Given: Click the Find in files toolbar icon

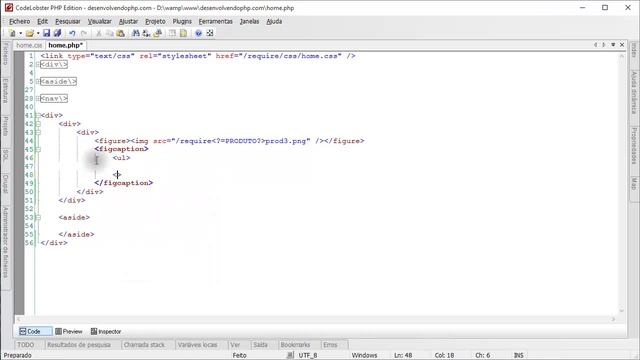Looking at the screenshot, I should coord(158,33).
